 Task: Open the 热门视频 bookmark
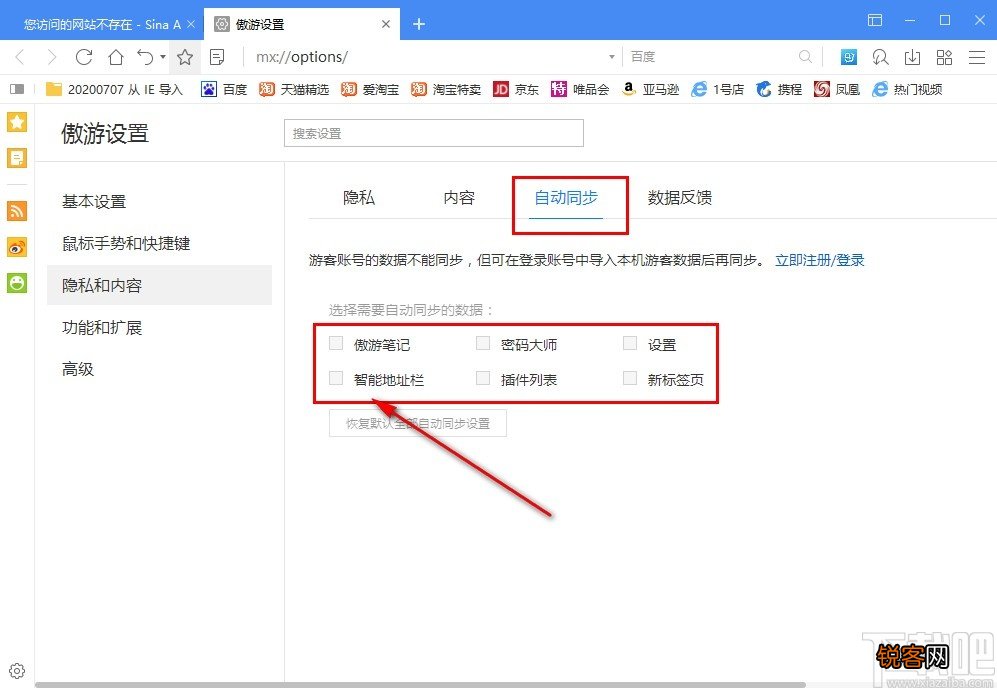pyautogui.click(x=907, y=90)
